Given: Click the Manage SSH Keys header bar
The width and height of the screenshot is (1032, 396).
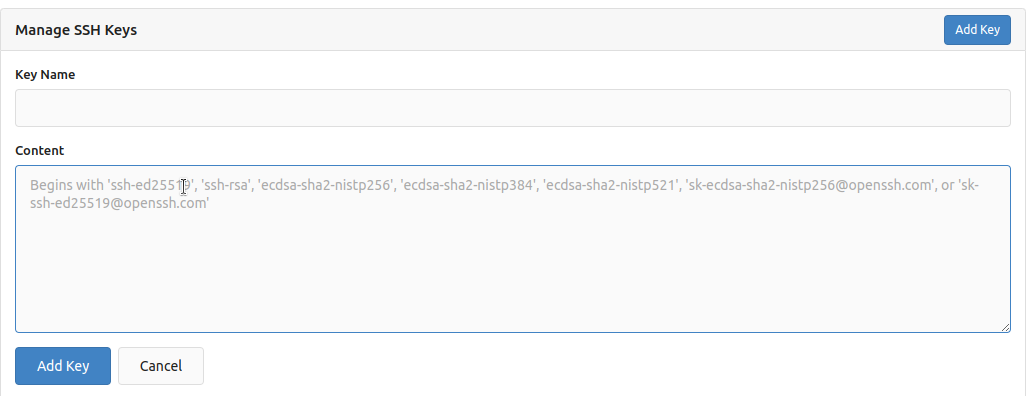Looking at the screenshot, I should click(x=513, y=30).
